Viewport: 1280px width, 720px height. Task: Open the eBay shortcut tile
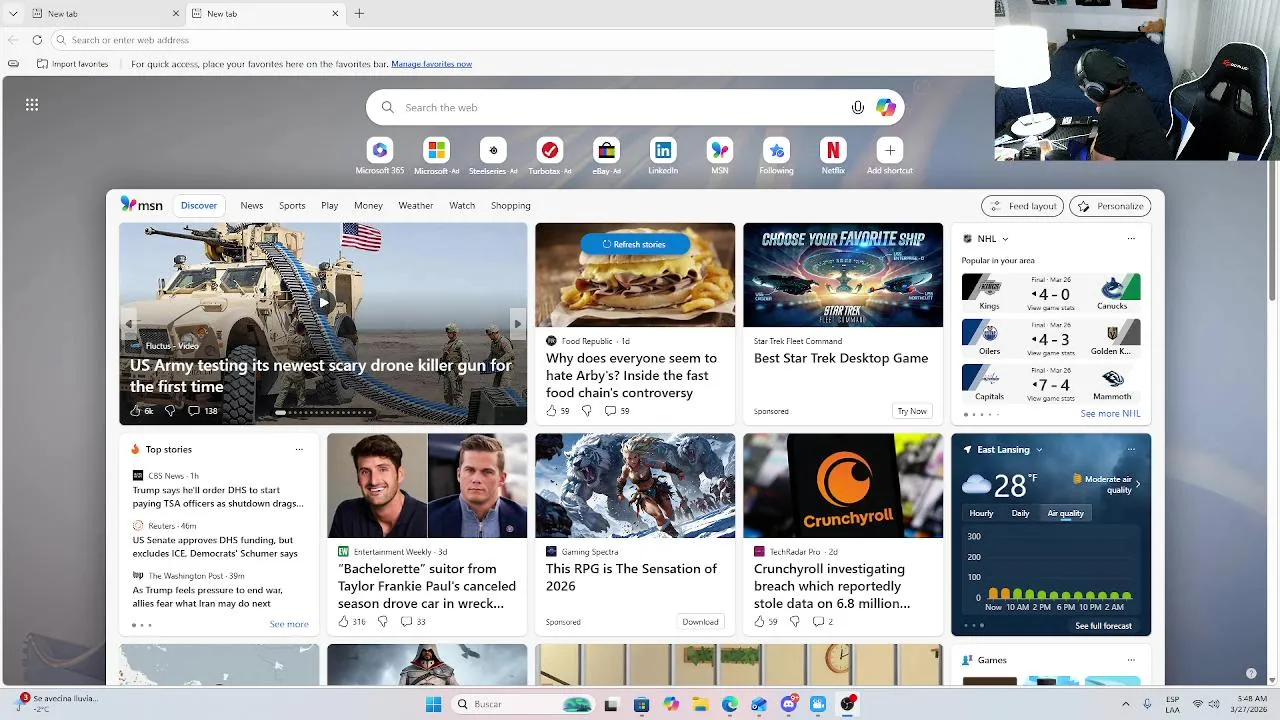(x=606, y=150)
